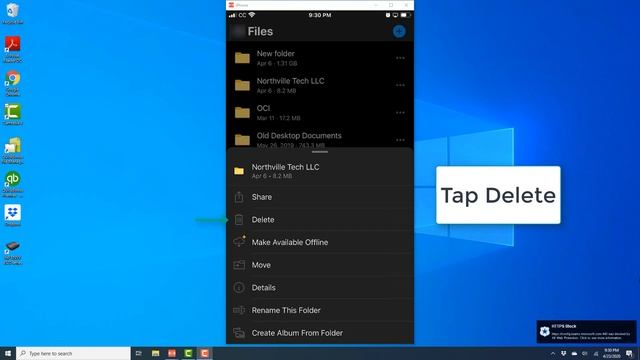
Task: Open Google Chrome desktop shortcut
Action: click(x=13, y=83)
